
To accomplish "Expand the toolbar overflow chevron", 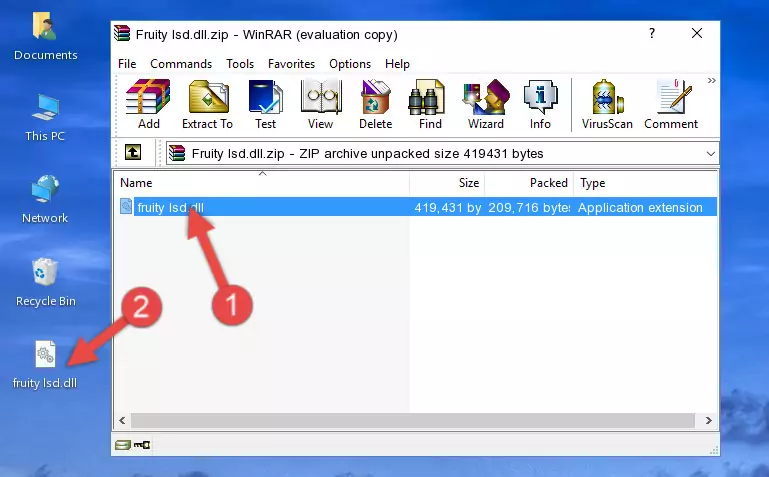I will [712, 80].
